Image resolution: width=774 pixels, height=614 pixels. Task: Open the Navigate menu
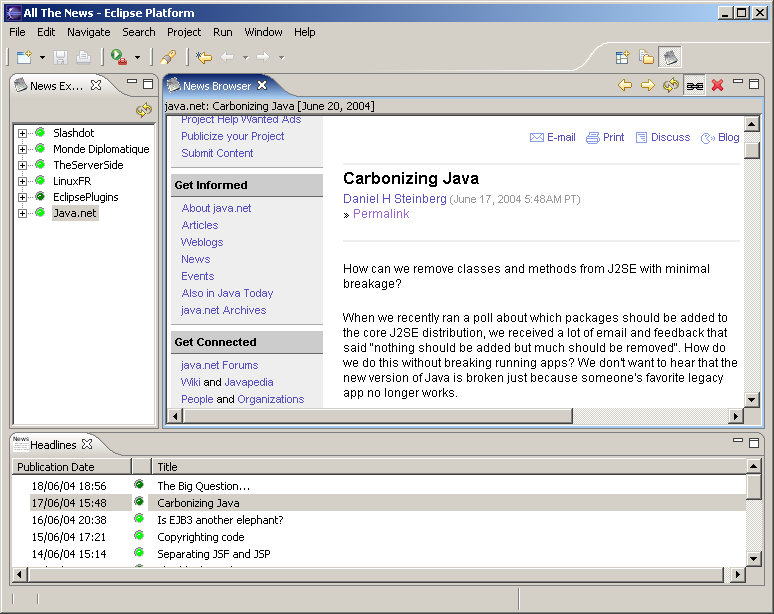(89, 32)
